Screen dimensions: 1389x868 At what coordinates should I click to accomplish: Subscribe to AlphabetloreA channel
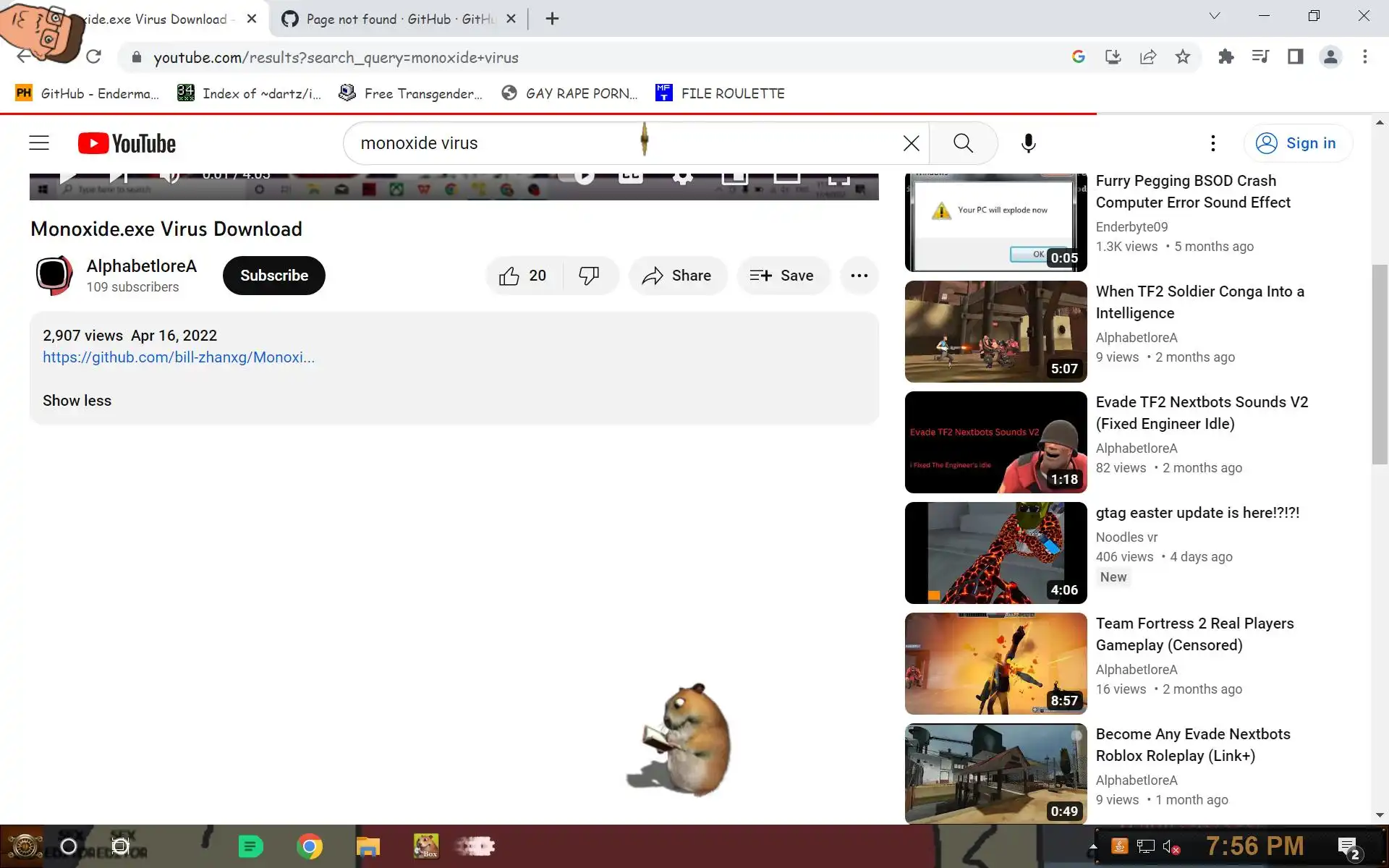click(x=273, y=276)
